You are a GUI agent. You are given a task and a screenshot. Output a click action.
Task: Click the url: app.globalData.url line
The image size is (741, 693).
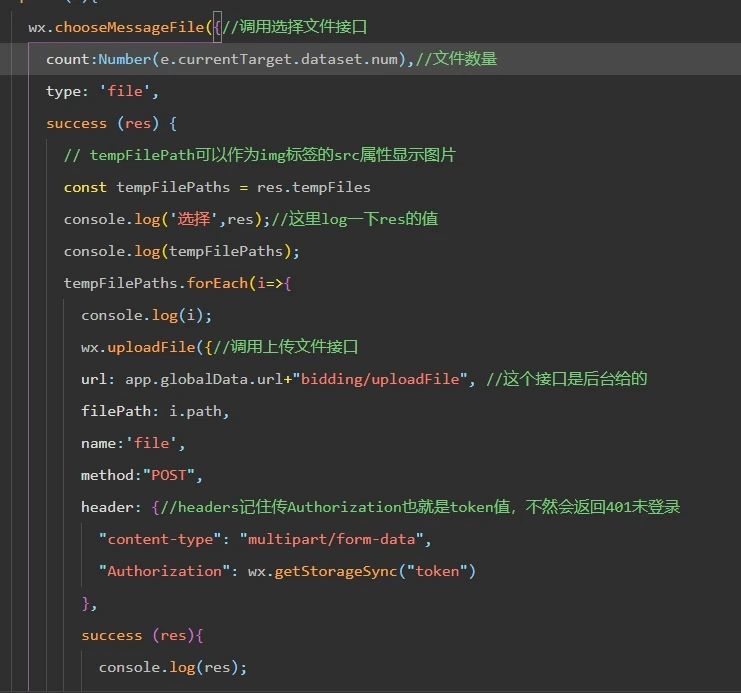point(364,379)
